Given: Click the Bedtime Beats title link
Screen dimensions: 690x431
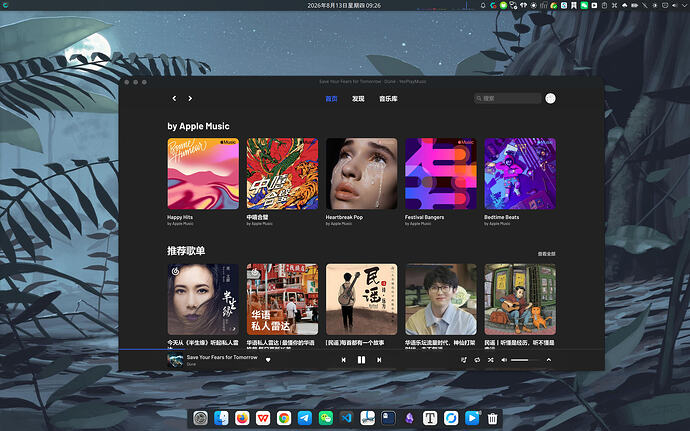Looking at the screenshot, I should 501,217.
